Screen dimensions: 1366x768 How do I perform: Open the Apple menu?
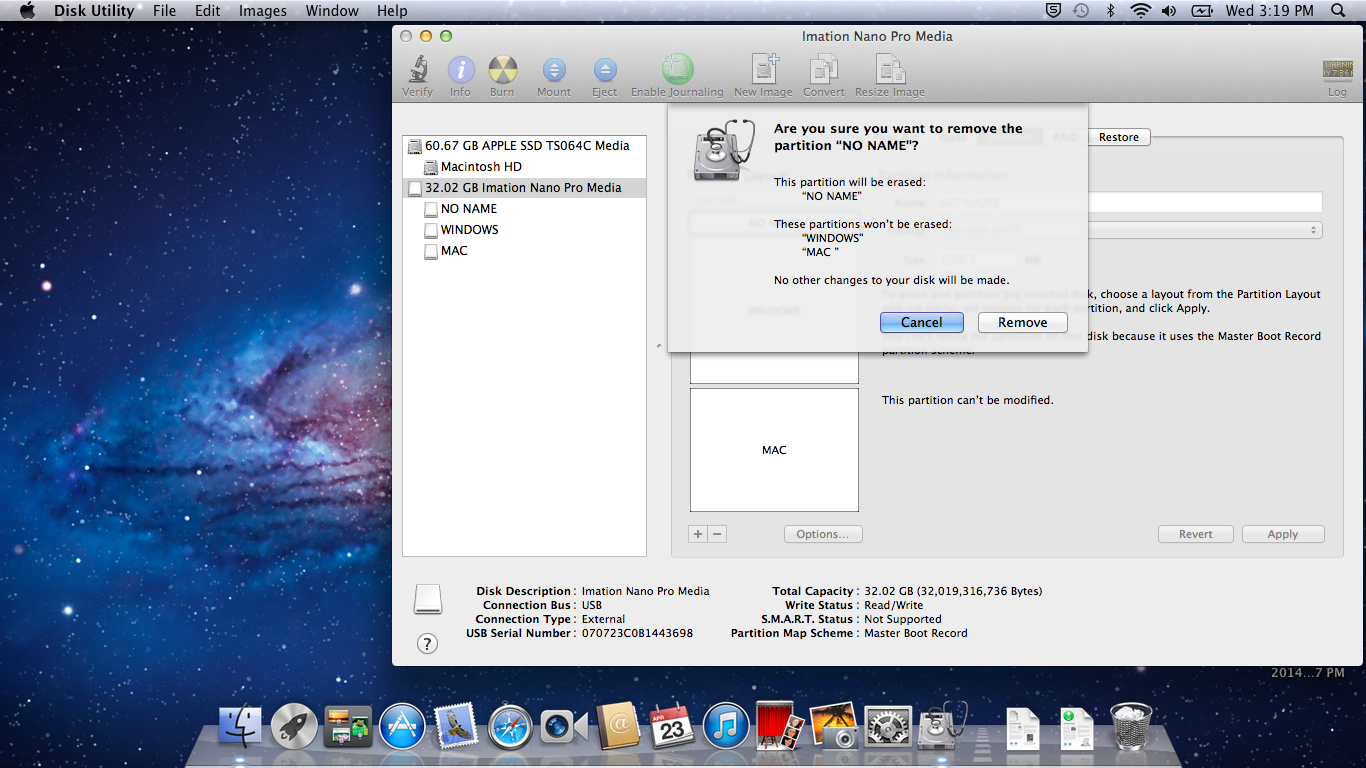[27, 11]
